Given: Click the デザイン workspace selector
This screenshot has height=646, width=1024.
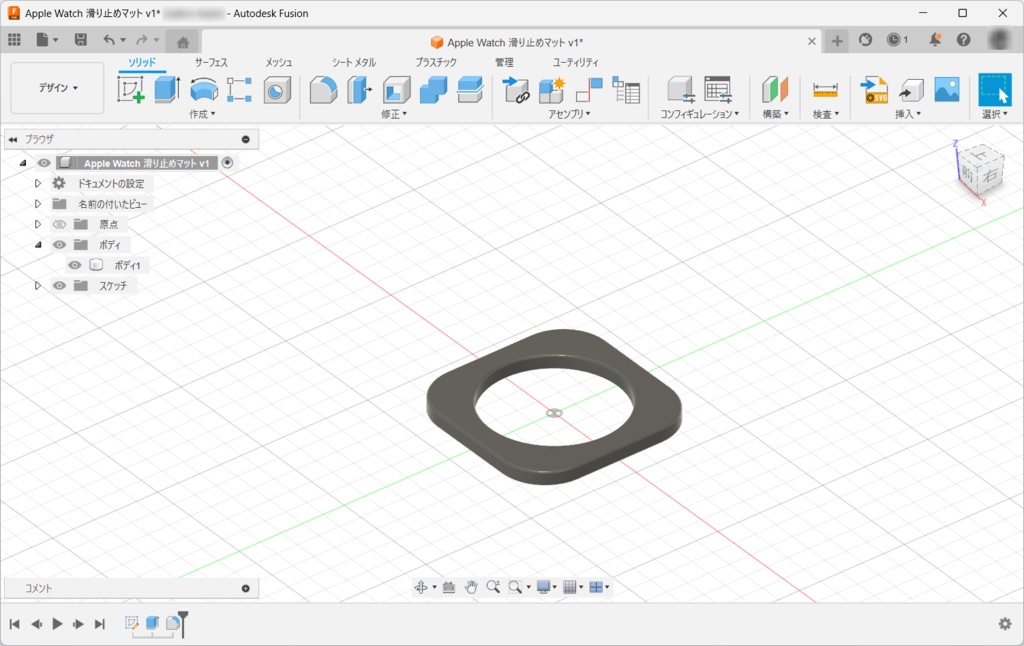Looking at the screenshot, I should click(57, 87).
